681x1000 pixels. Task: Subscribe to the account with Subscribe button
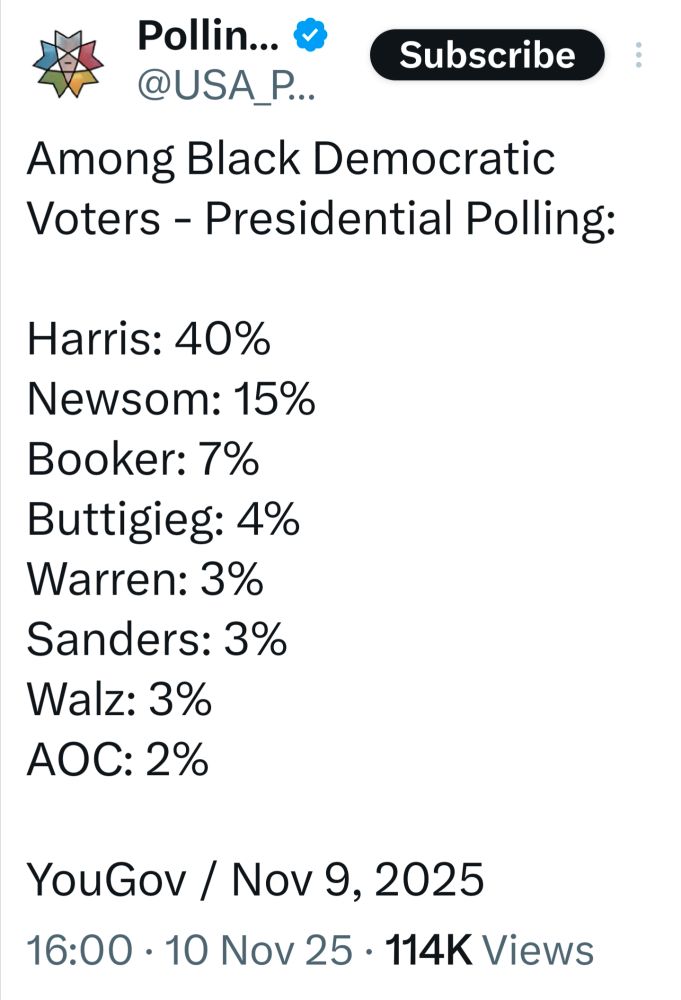pos(487,55)
